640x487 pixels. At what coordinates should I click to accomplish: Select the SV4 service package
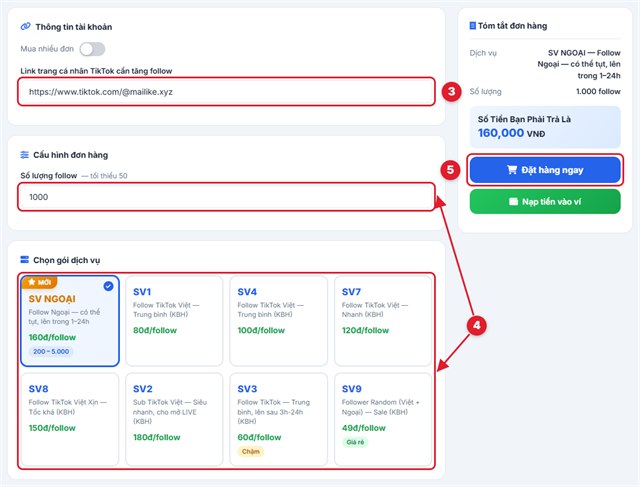tap(279, 320)
